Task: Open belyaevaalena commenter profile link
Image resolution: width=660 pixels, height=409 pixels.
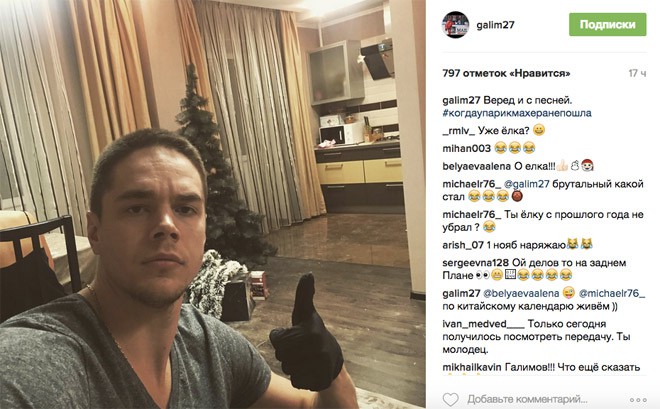Action: tap(476, 166)
